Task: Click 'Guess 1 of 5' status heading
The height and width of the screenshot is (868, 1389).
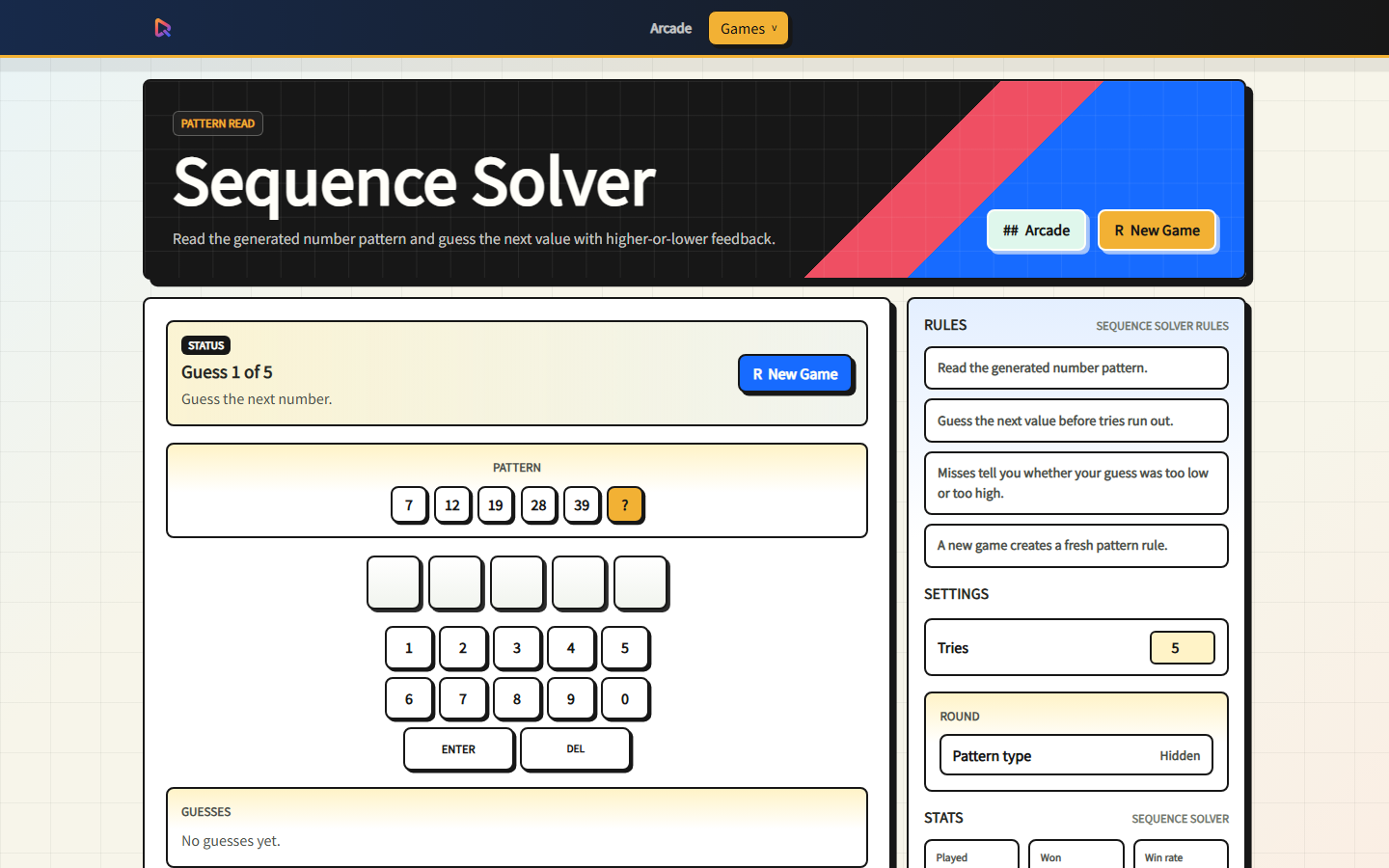Action: pos(227,372)
